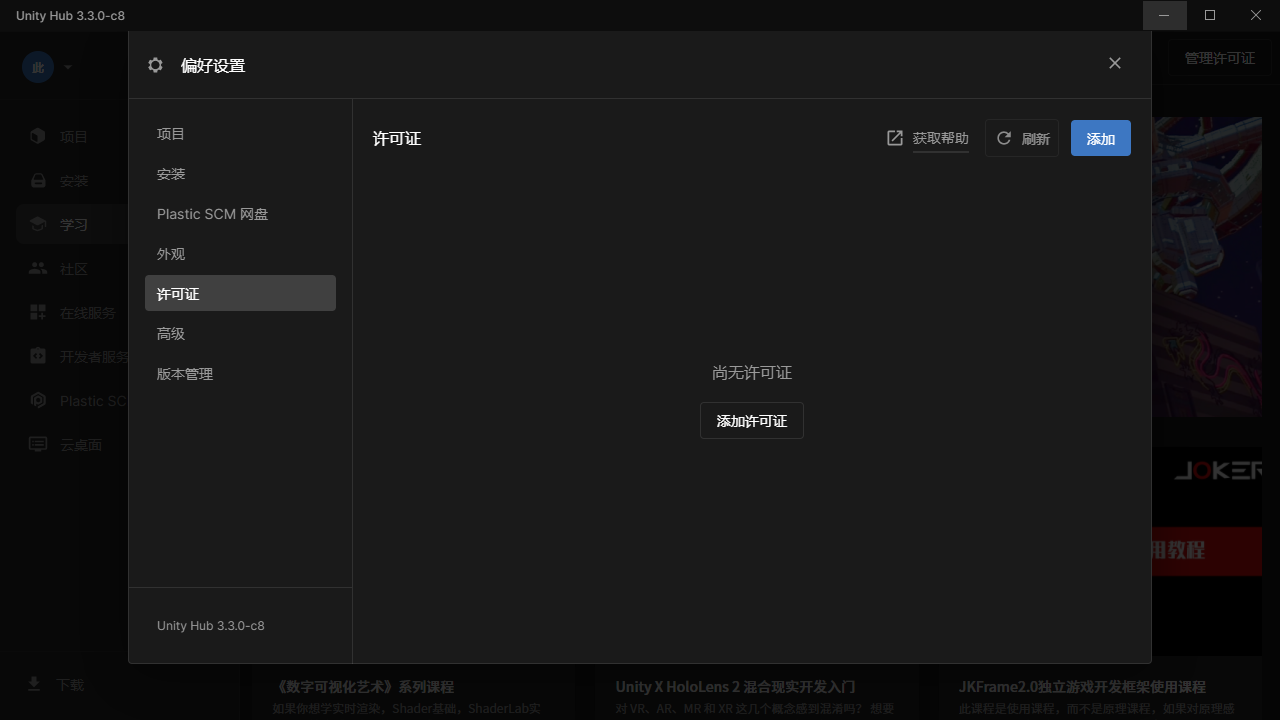Viewport: 1280px width, 720px height.
Task: Click the robot artwork banner thumbnail
Action: click(1207, 266)
